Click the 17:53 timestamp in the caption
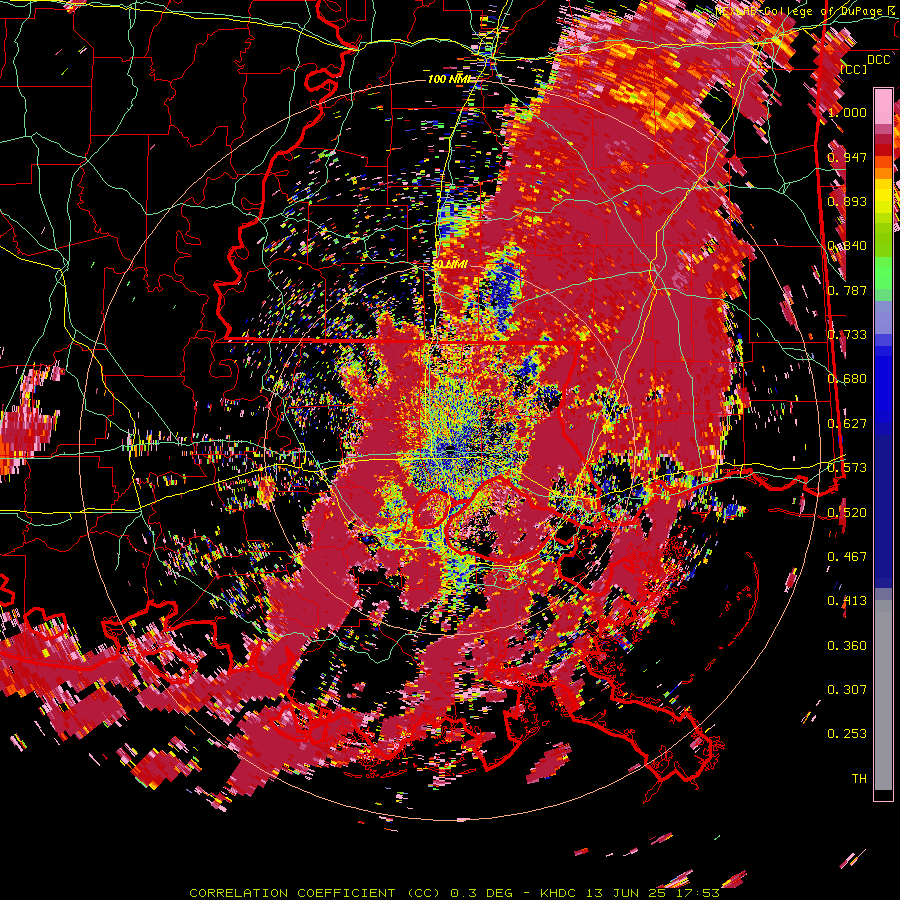 [x=699, y=893]
